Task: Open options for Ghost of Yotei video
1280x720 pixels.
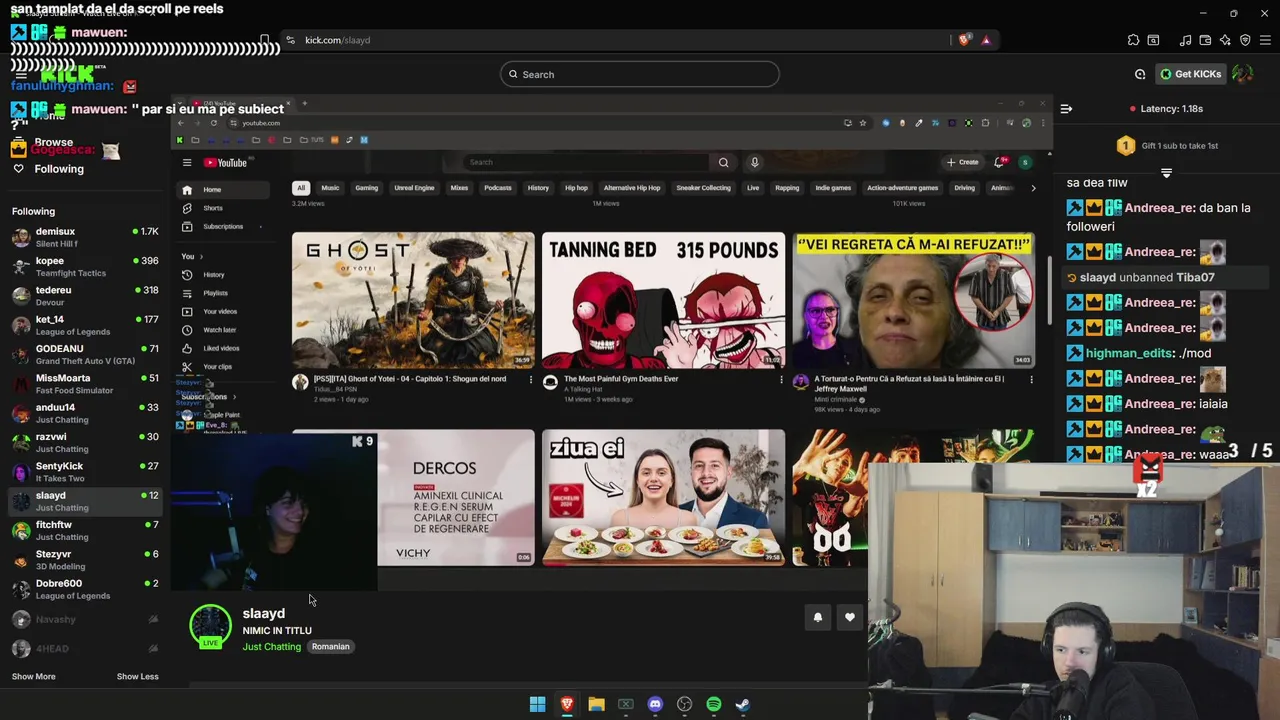Action: tap(531, 380)
